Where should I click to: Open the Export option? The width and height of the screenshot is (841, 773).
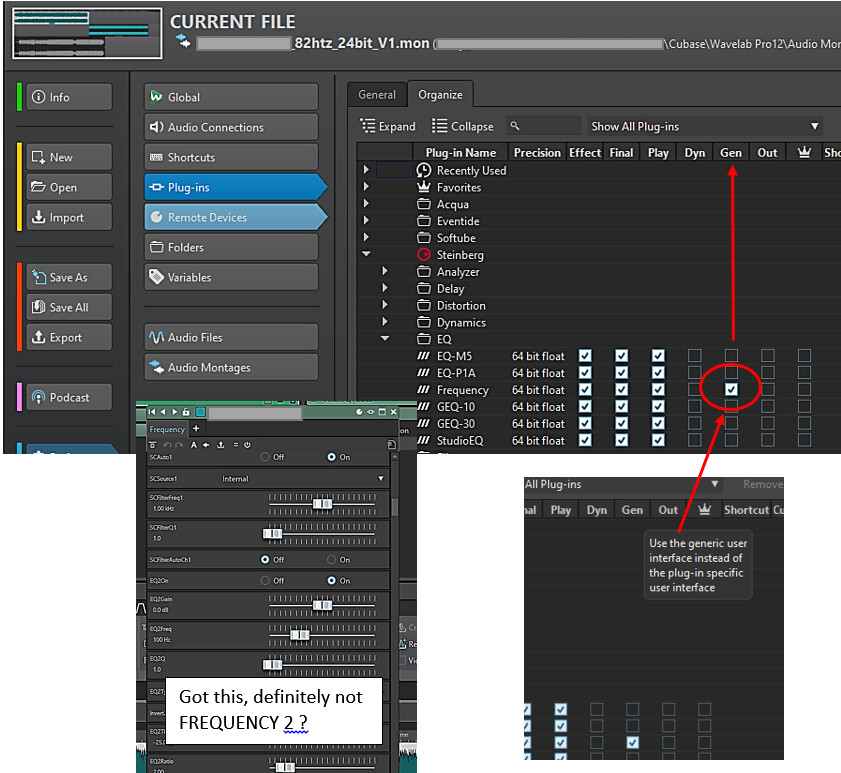(69, 337)
